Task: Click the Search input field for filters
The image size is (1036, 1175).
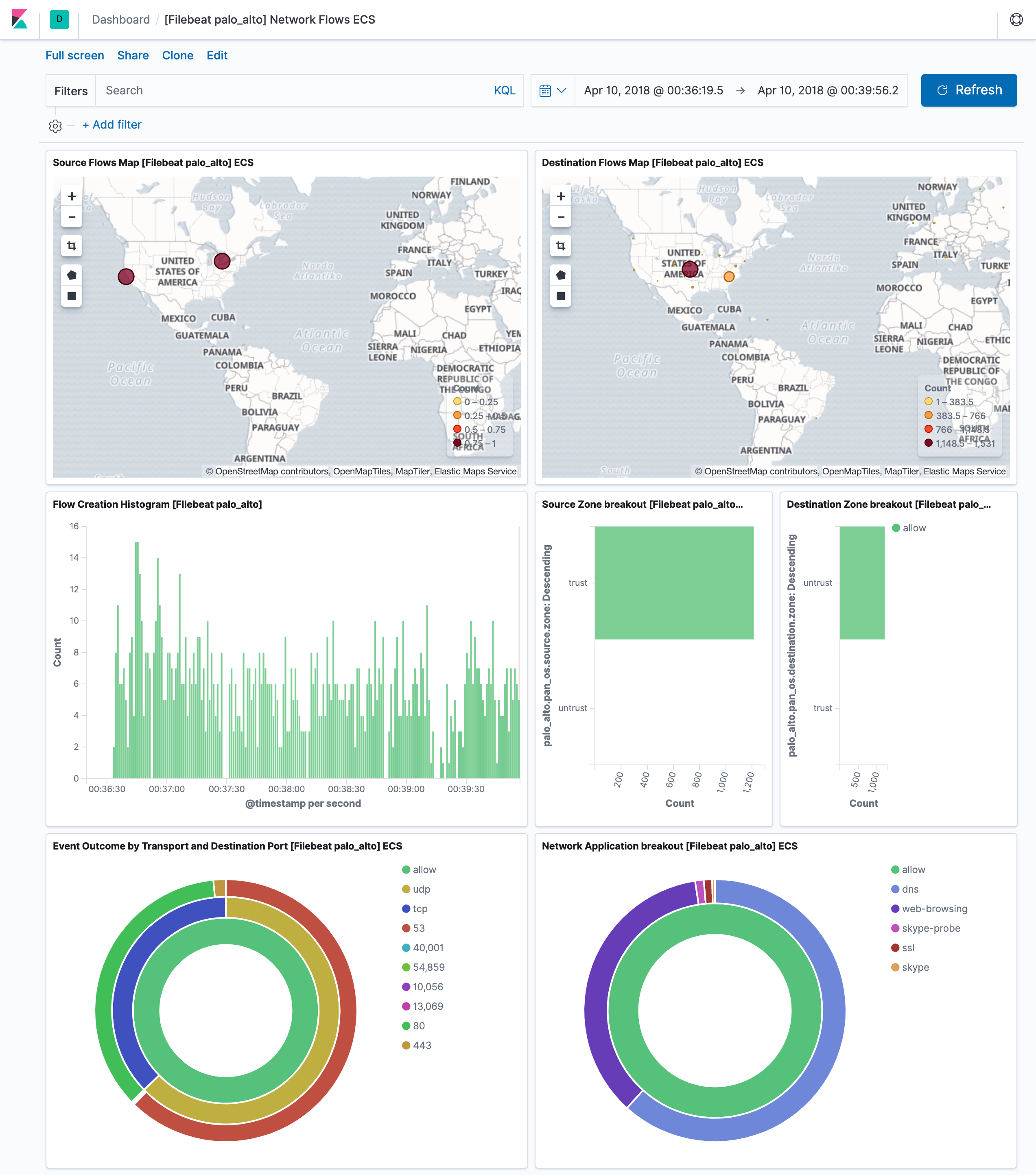Action: pyautogui.click(x=291, y=90)
